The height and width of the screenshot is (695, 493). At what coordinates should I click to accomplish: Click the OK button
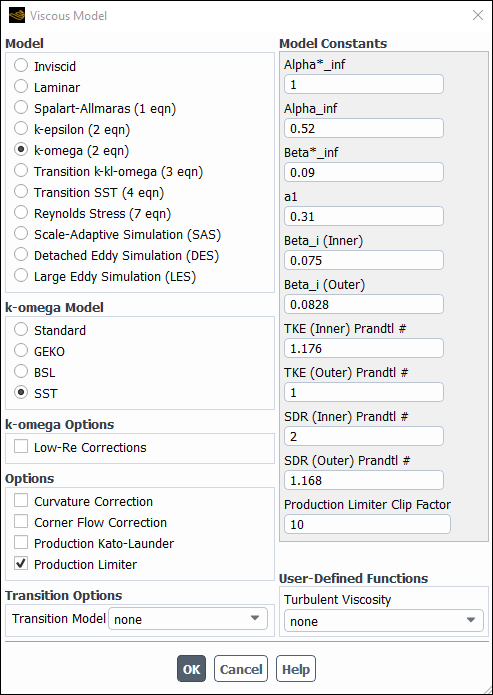click(192, 668)
